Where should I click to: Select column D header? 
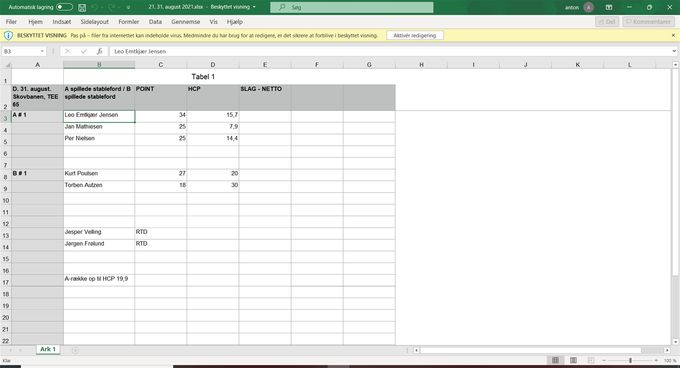click(x=212, y=65)
